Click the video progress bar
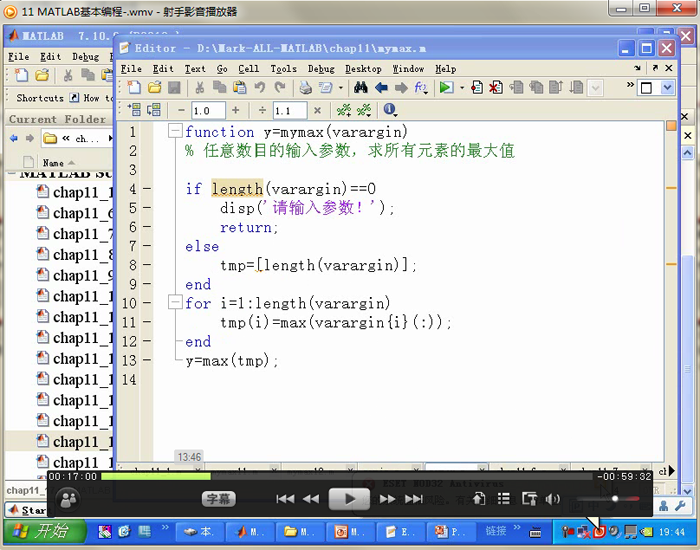Viewport: 700px width, 550px height. coord(346,477)
